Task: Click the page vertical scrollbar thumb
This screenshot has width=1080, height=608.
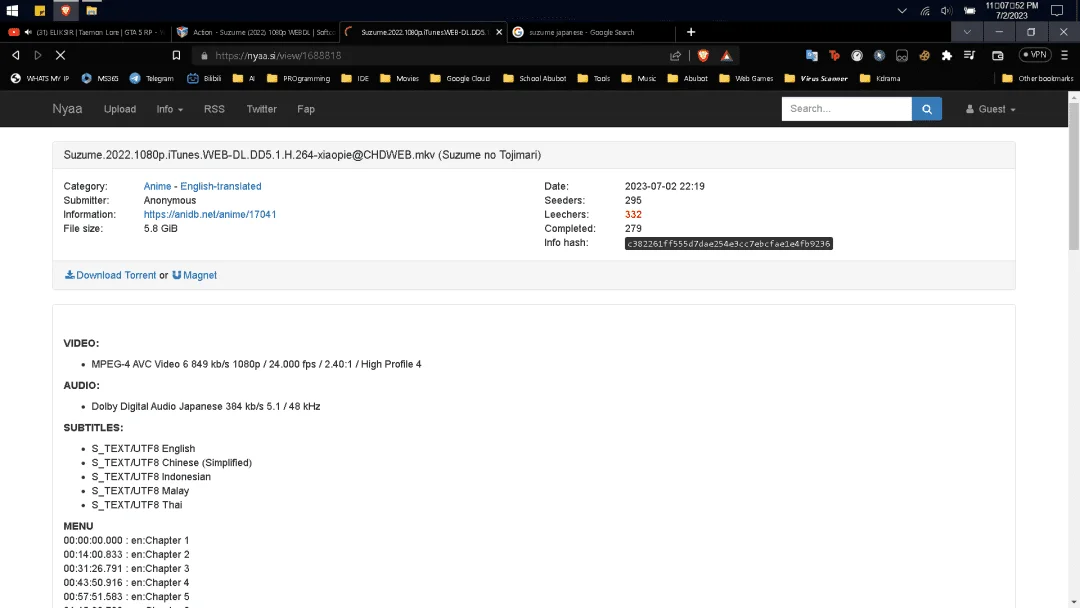Action: (1074, 178)
